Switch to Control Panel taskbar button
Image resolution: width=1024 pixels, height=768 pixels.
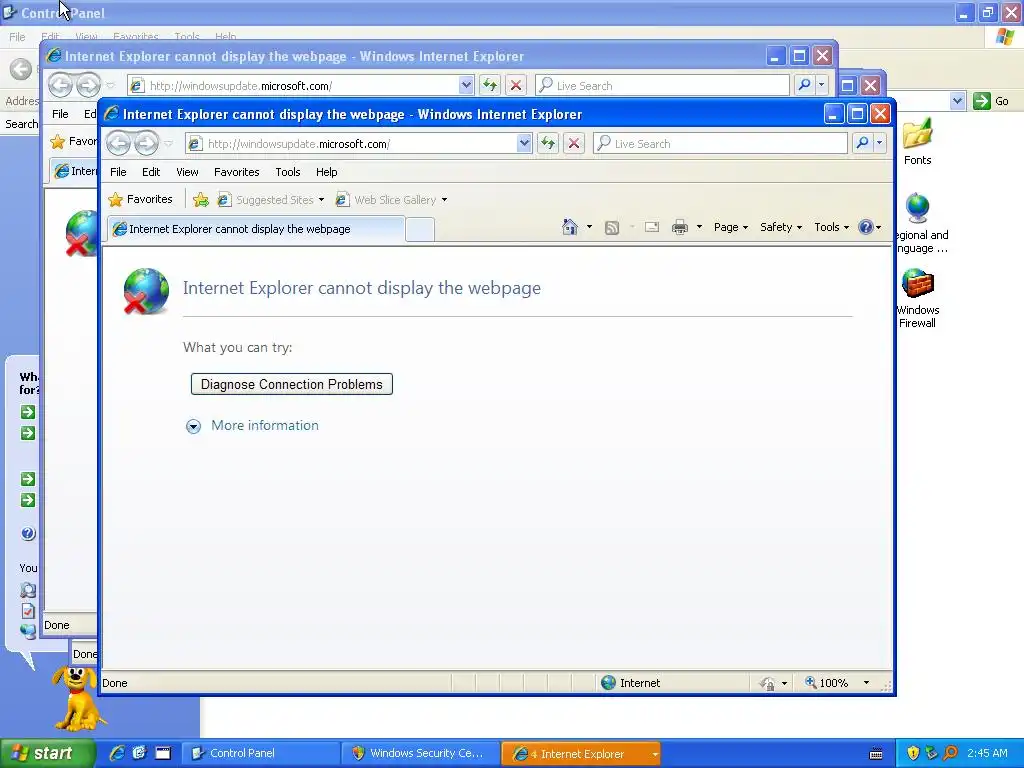click(260, 753)
